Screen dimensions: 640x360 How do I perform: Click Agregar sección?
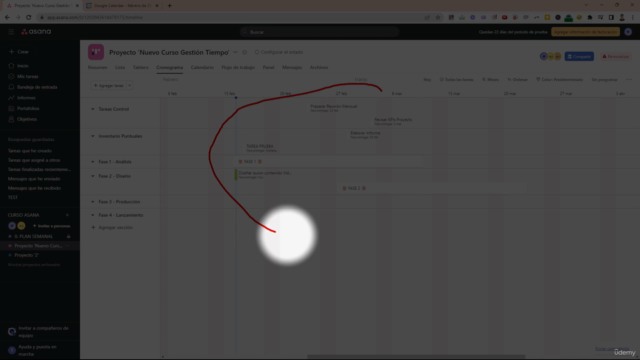pos(112,227)
